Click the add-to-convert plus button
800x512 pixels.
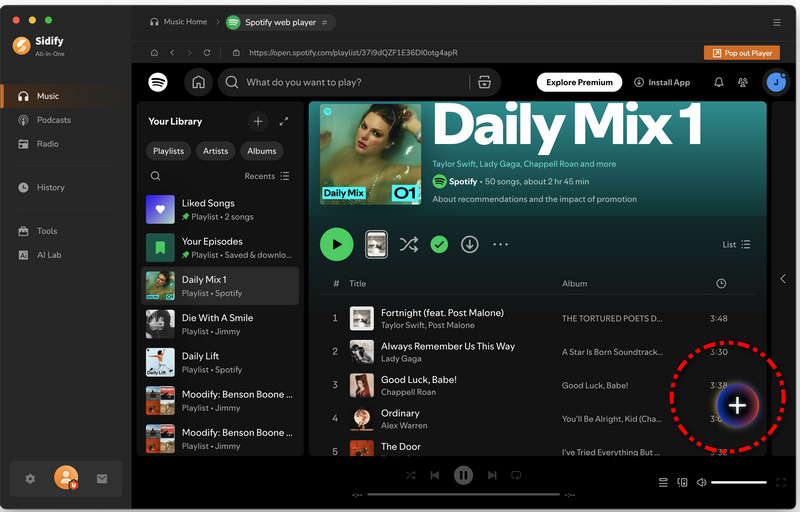pos(737,405)
